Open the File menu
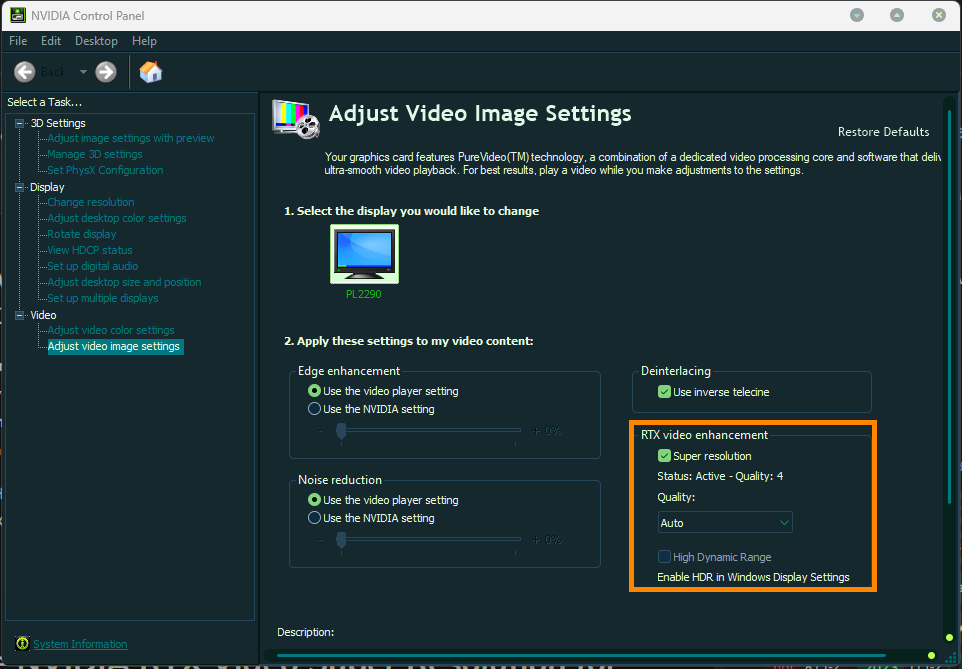 point(18,41)
